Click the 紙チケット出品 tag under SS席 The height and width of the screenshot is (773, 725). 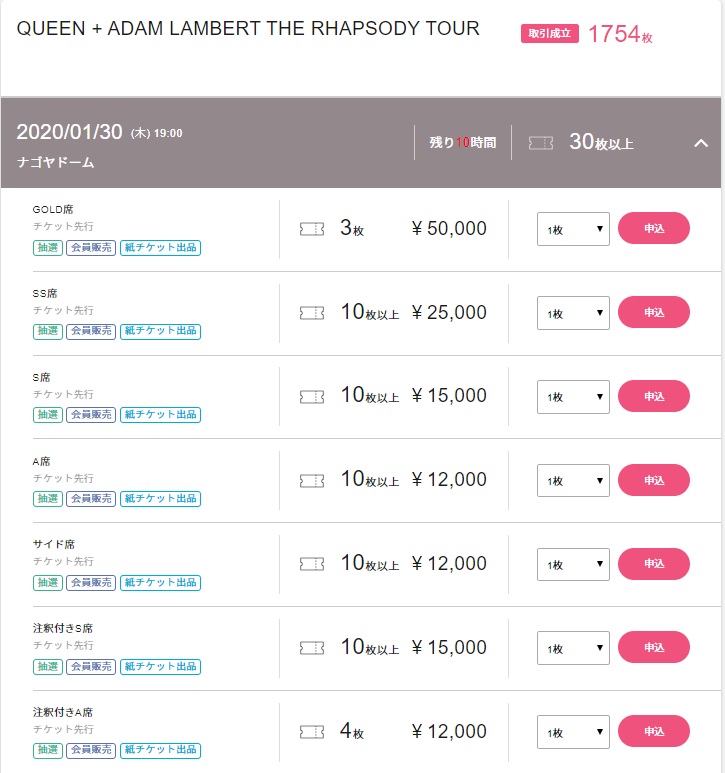coord(160,331)
